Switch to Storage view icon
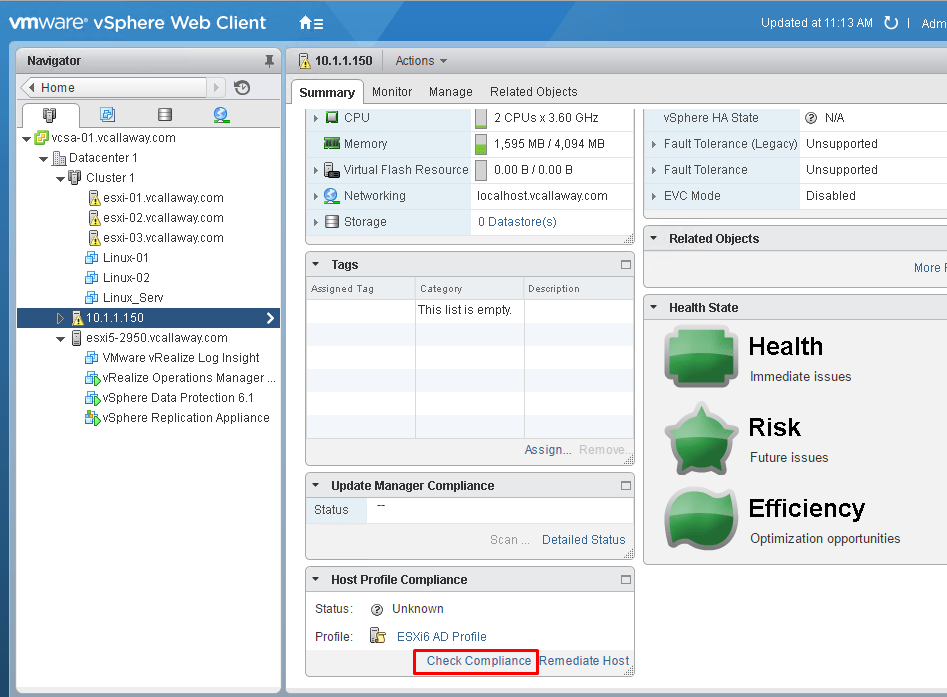This screenshot has width=947, height=697. click(165, 114)
